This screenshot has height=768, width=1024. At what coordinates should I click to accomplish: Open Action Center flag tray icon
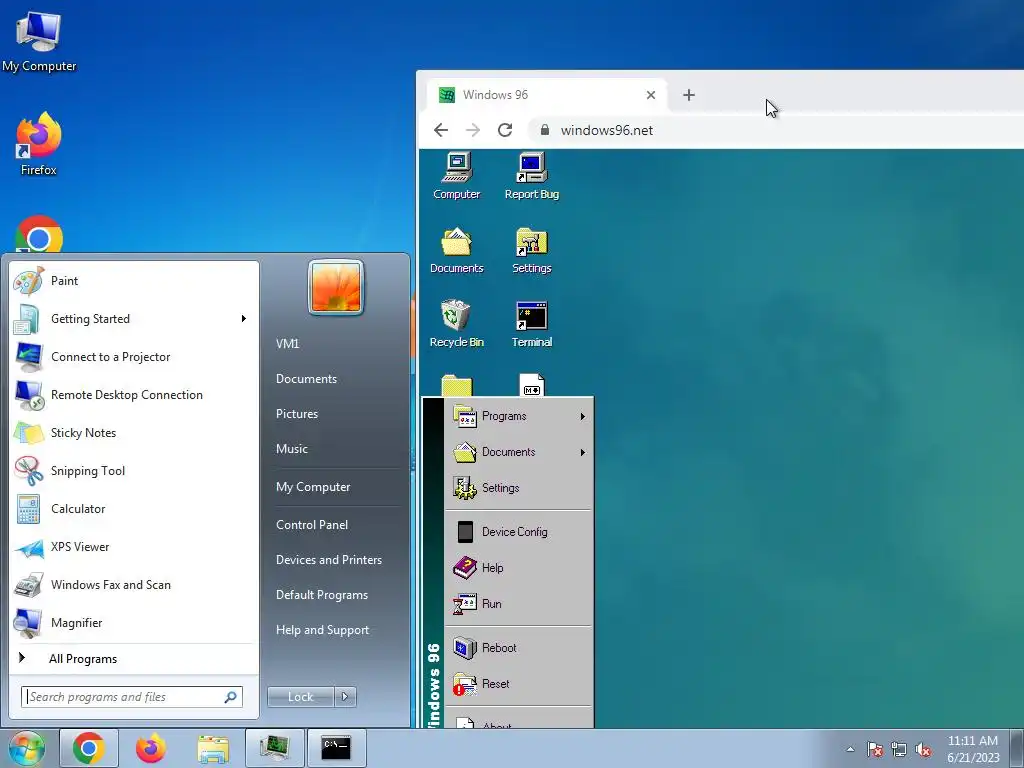point(875,749)
